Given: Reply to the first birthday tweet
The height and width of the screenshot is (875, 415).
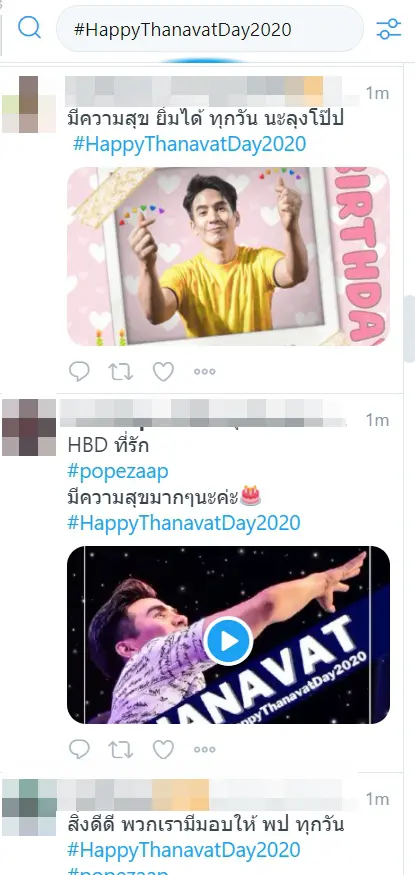Looking at the screenshot, I should (x=79, y=372).
